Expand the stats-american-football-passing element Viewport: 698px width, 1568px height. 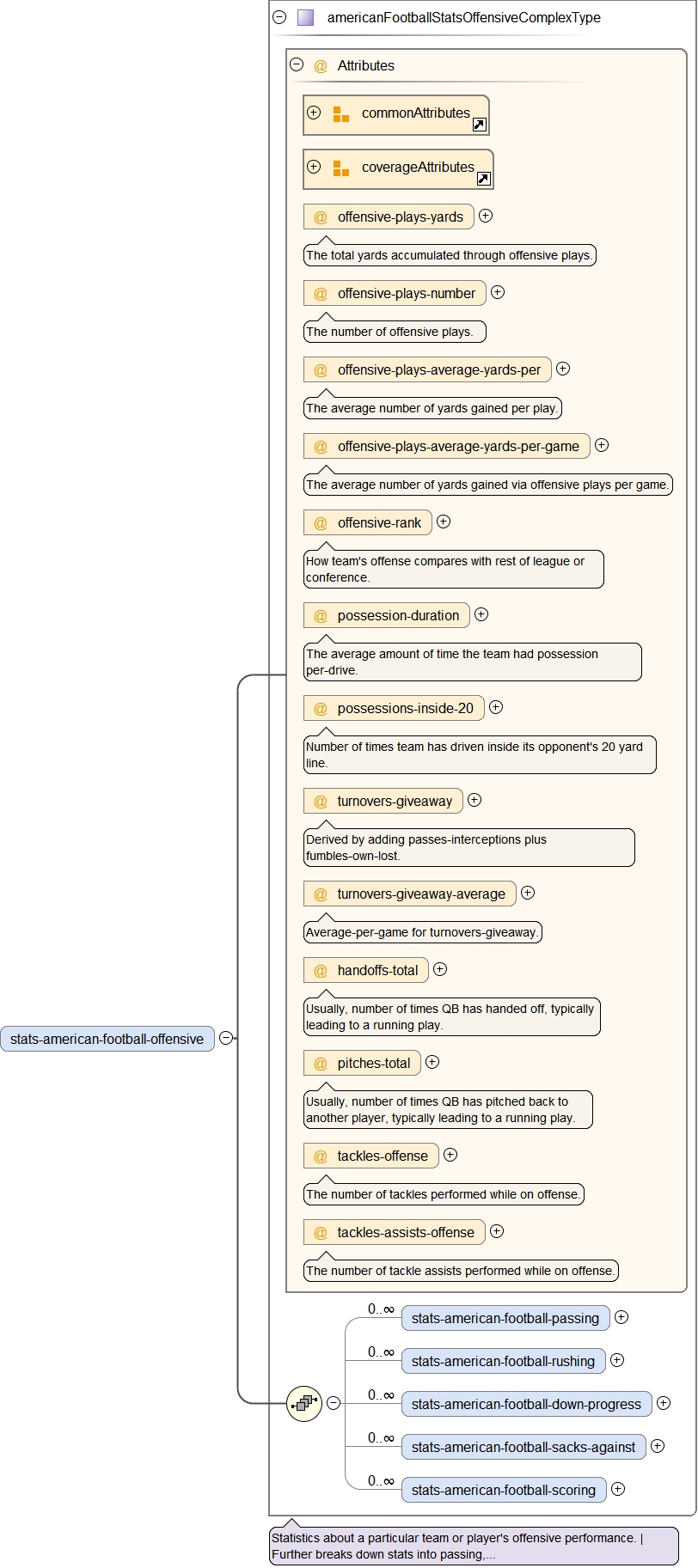(x=621, y=1317)
